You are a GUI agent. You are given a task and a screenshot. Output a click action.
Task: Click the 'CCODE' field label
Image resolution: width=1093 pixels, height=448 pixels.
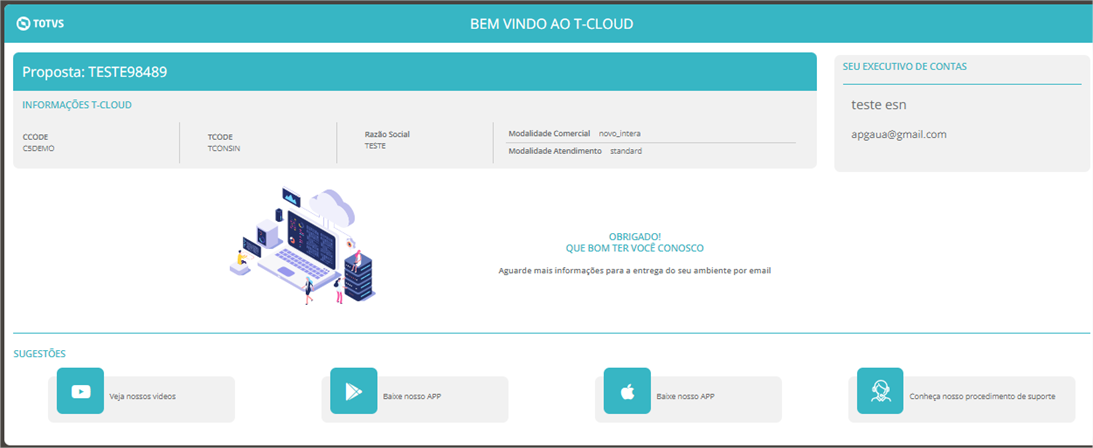tap(36, 137)
